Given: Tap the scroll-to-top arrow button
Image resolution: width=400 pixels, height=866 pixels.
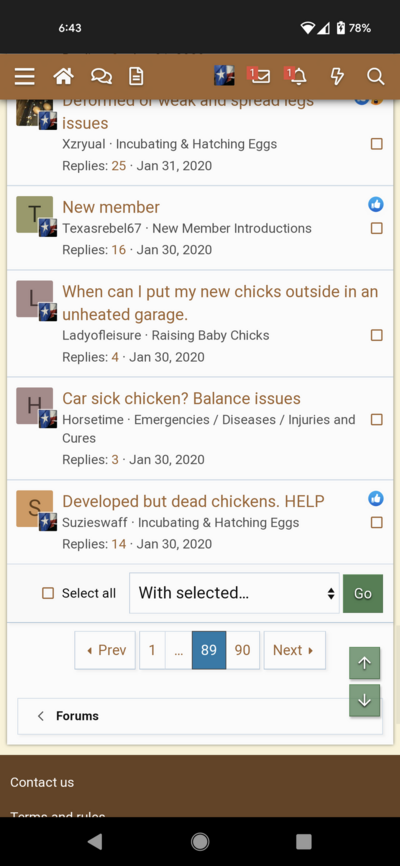Looking at the screenshot, I should 364,663.
